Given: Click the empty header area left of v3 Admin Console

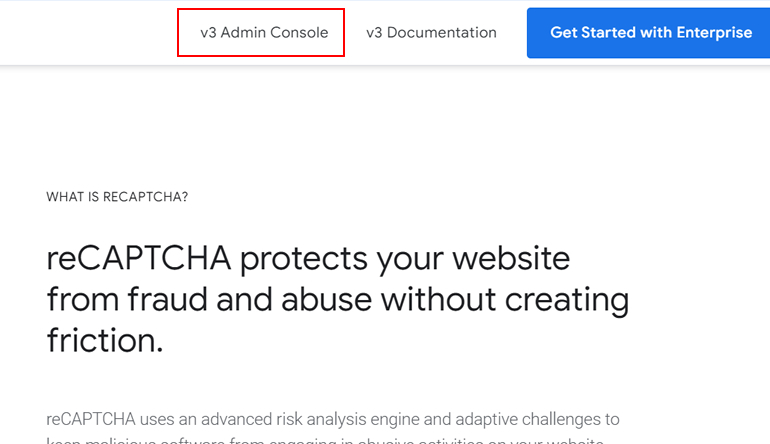Looking at the screenshot, I should coord(90,33).
